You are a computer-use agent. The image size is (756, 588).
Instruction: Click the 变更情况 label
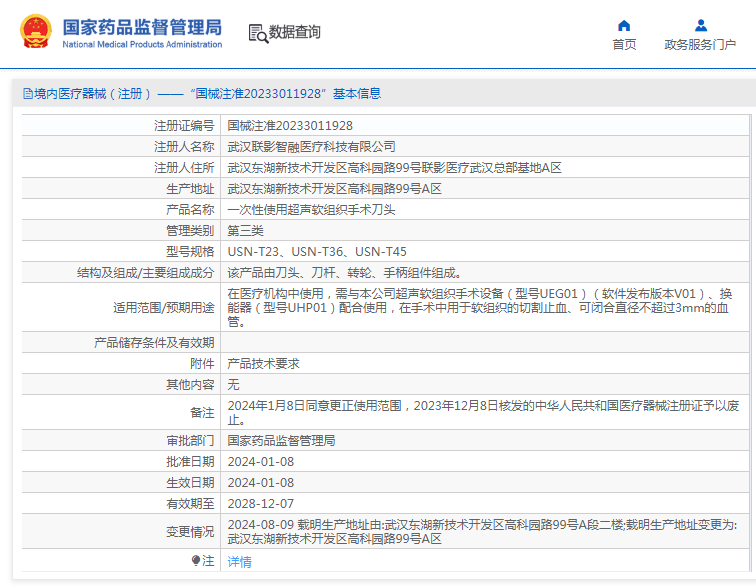click(190, 532)
